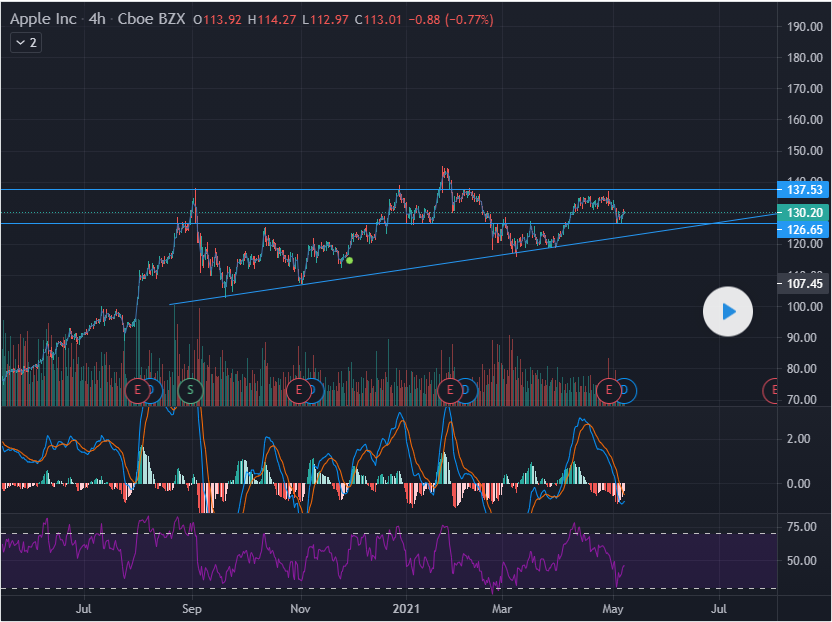Viewport: 832px width, 622px height.
Task: Click the Cboe BZX exchange label
Action: 150,19
